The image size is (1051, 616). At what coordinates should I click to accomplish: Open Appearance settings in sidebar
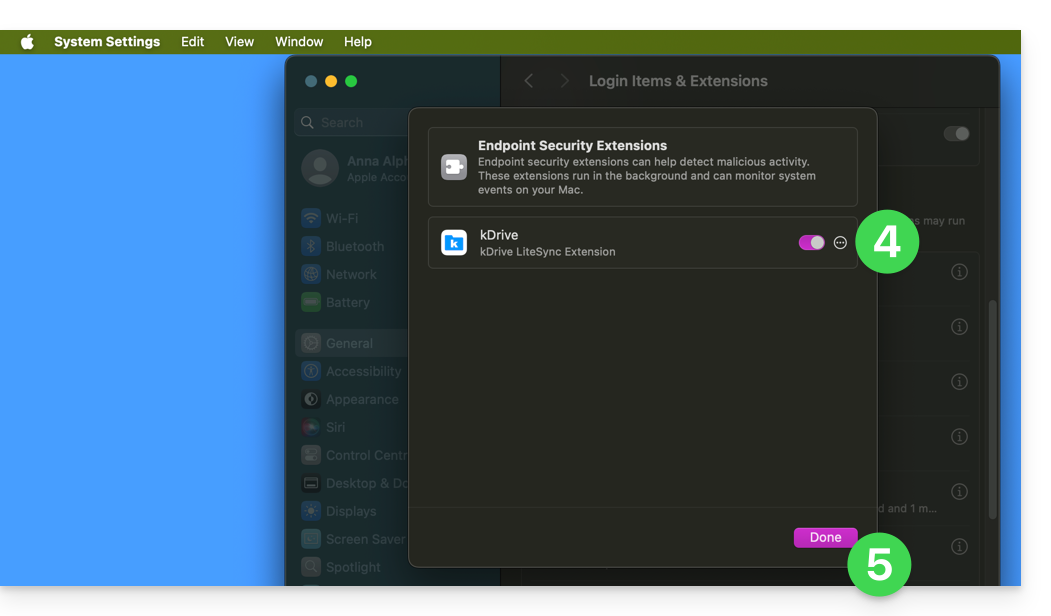click(x=361, y=399)
